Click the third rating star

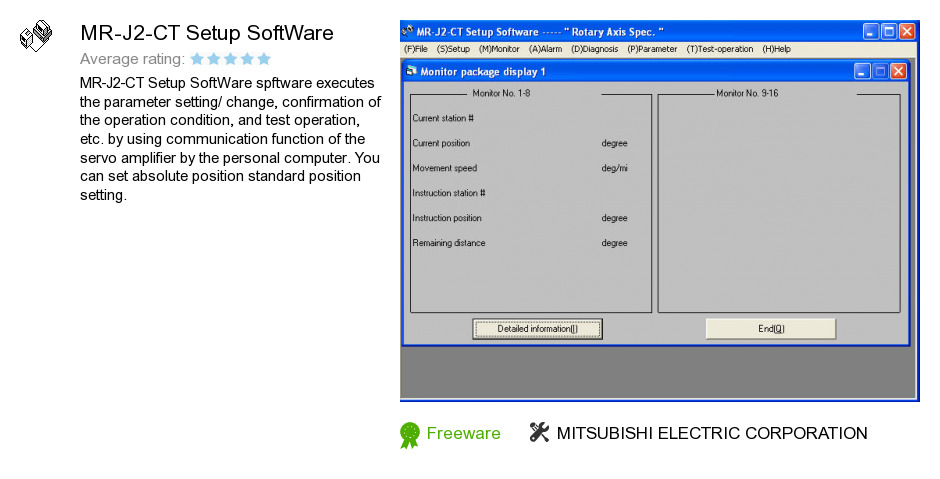pos(230,59)
